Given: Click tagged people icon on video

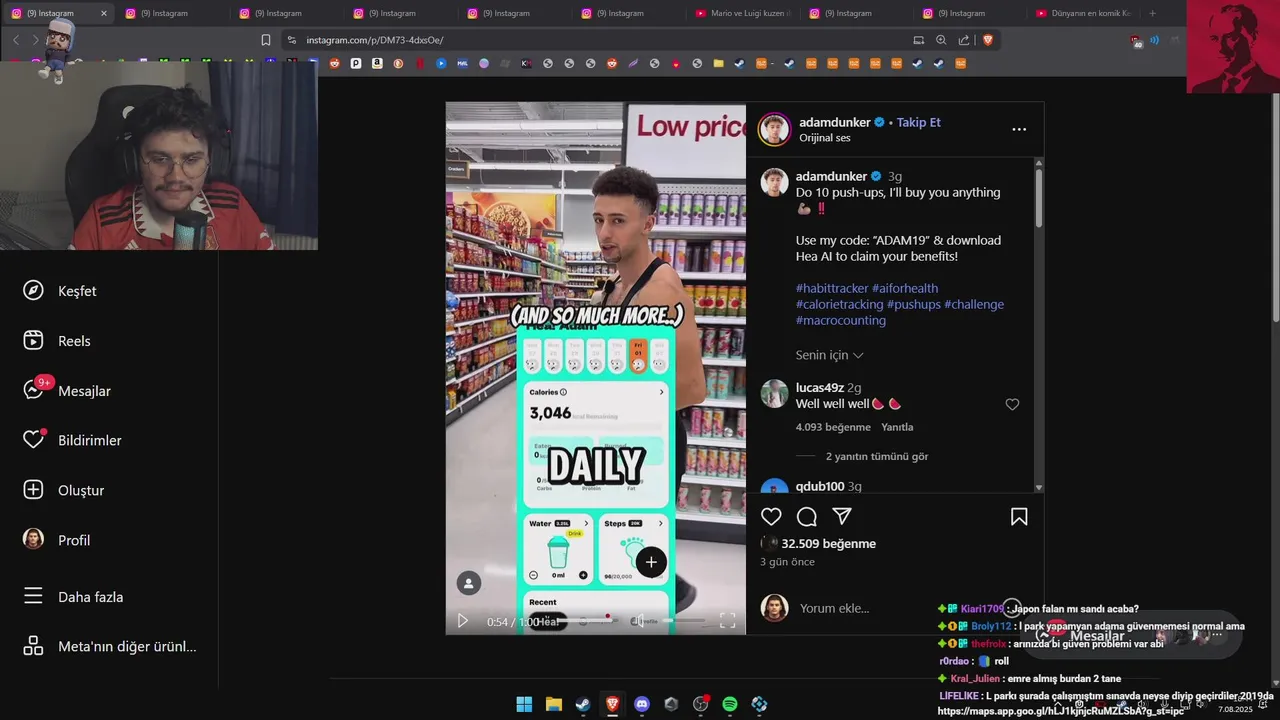Looking at the screenshot, I should click(468, 583).
